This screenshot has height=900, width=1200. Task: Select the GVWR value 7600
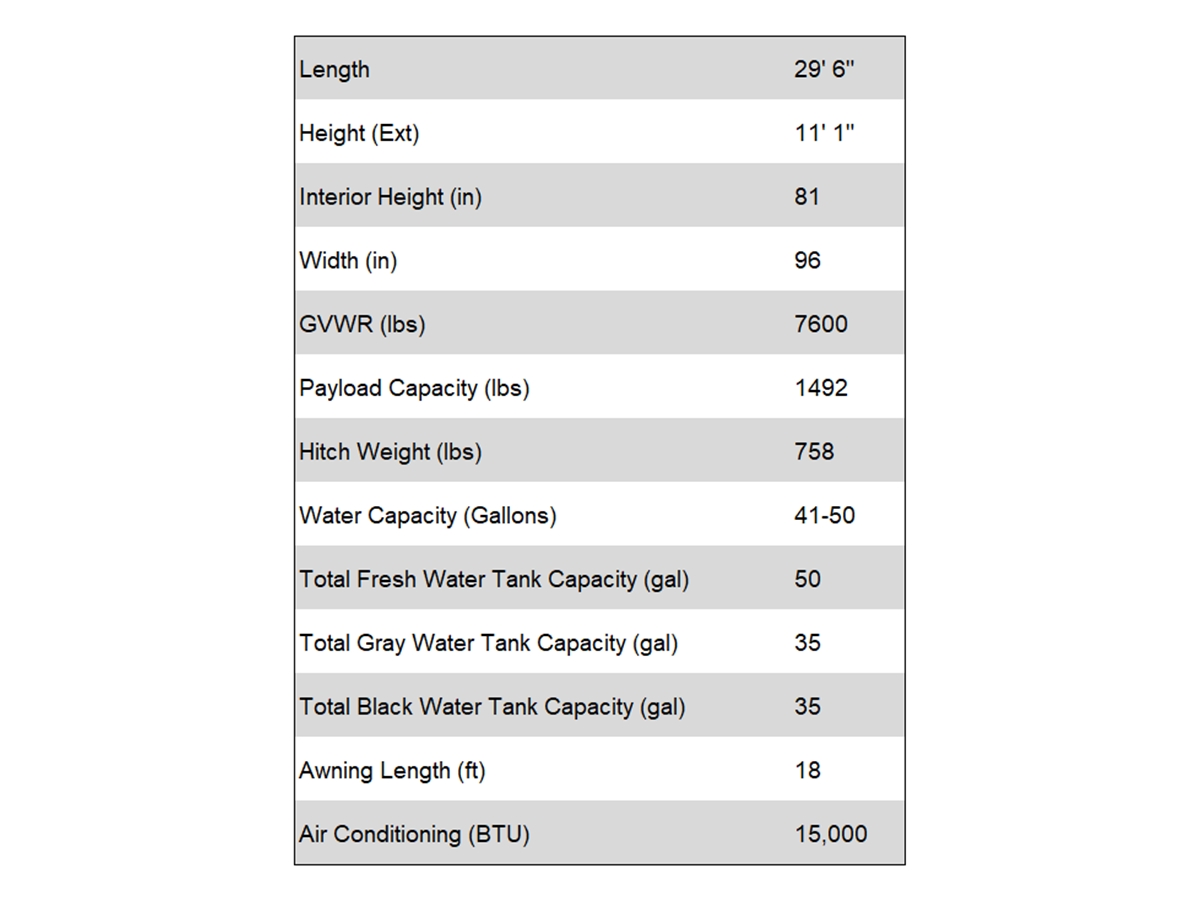click(821, 325)
